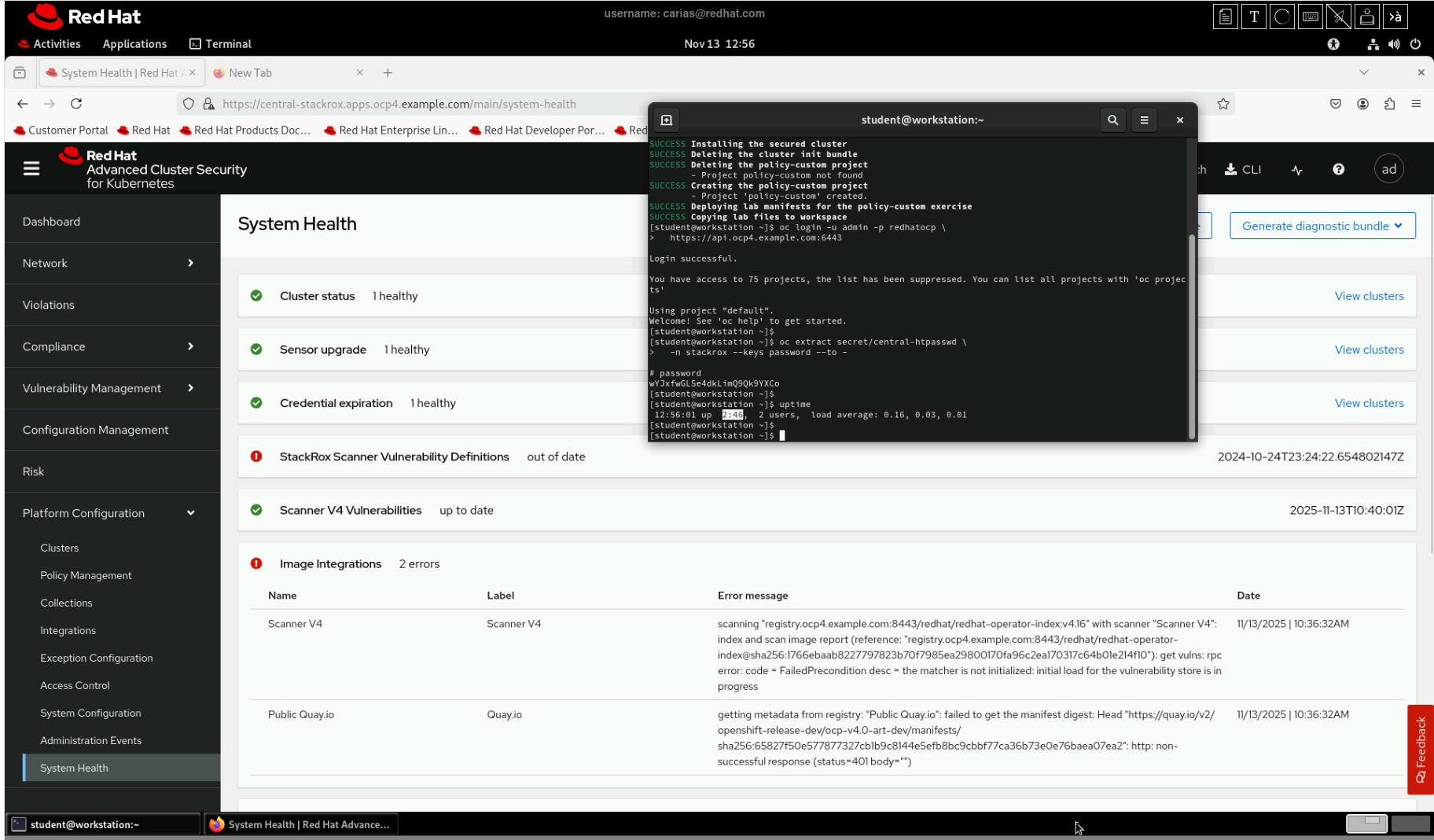Viewport: 1434px width, 840px height.
Task: Open the Firefox extensions icon
Action: [1389, 104]
